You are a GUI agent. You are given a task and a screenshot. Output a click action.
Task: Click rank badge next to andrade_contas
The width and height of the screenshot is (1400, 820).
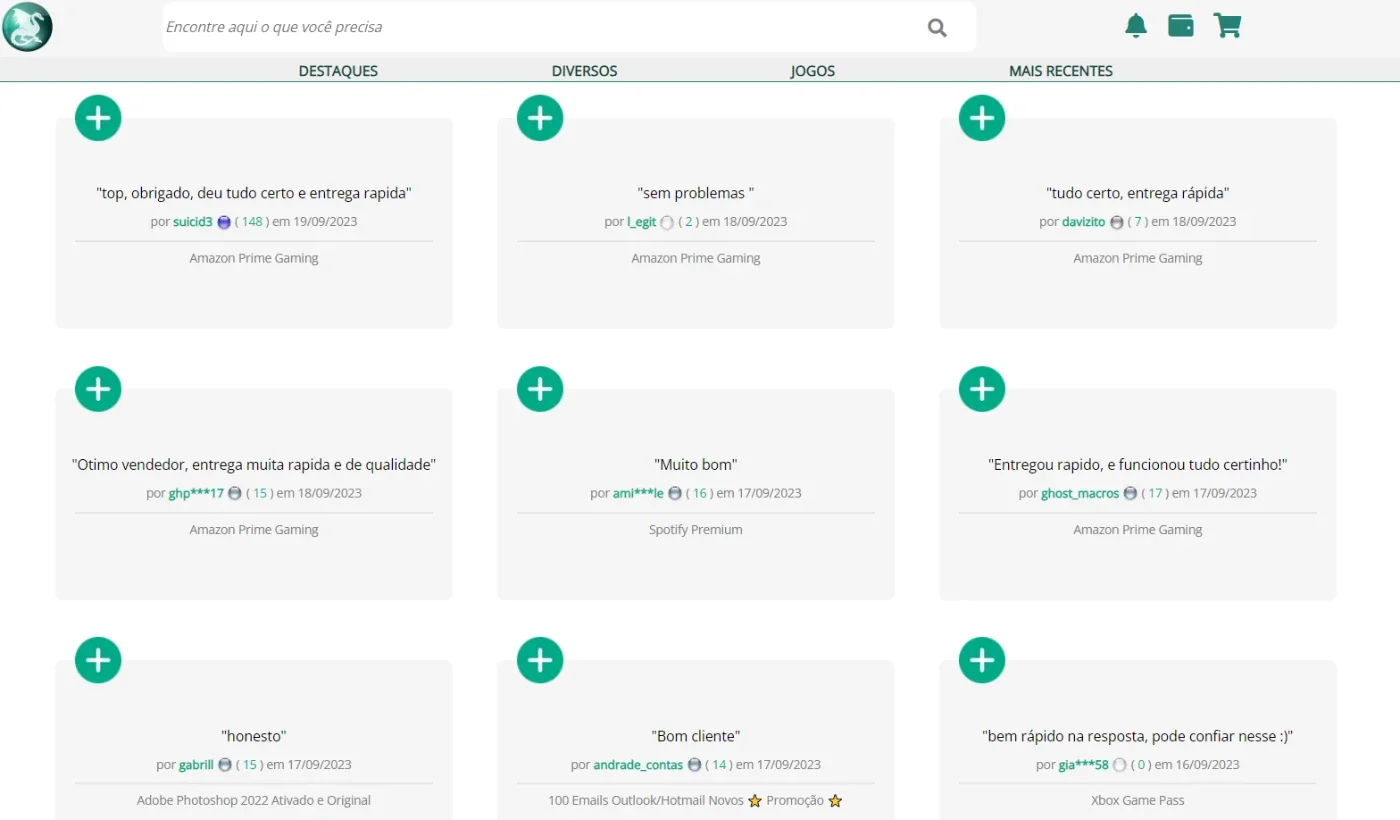click(x=695, y=765)
